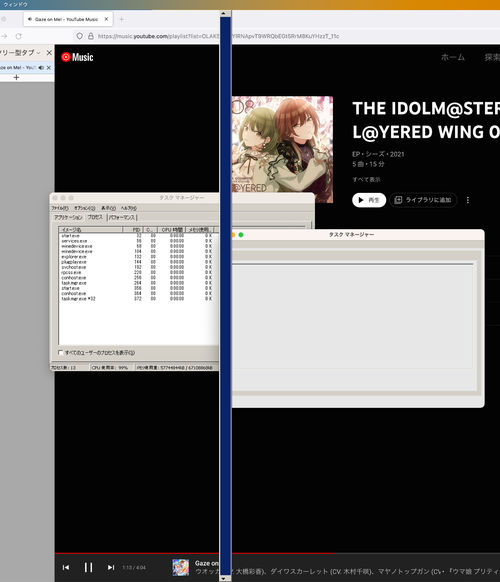The height and width of the screenshot is (582, 500).
Task: Select the taskmgr.exe process with PID 264
Action: pyautogui.click(x=137, y=283)
